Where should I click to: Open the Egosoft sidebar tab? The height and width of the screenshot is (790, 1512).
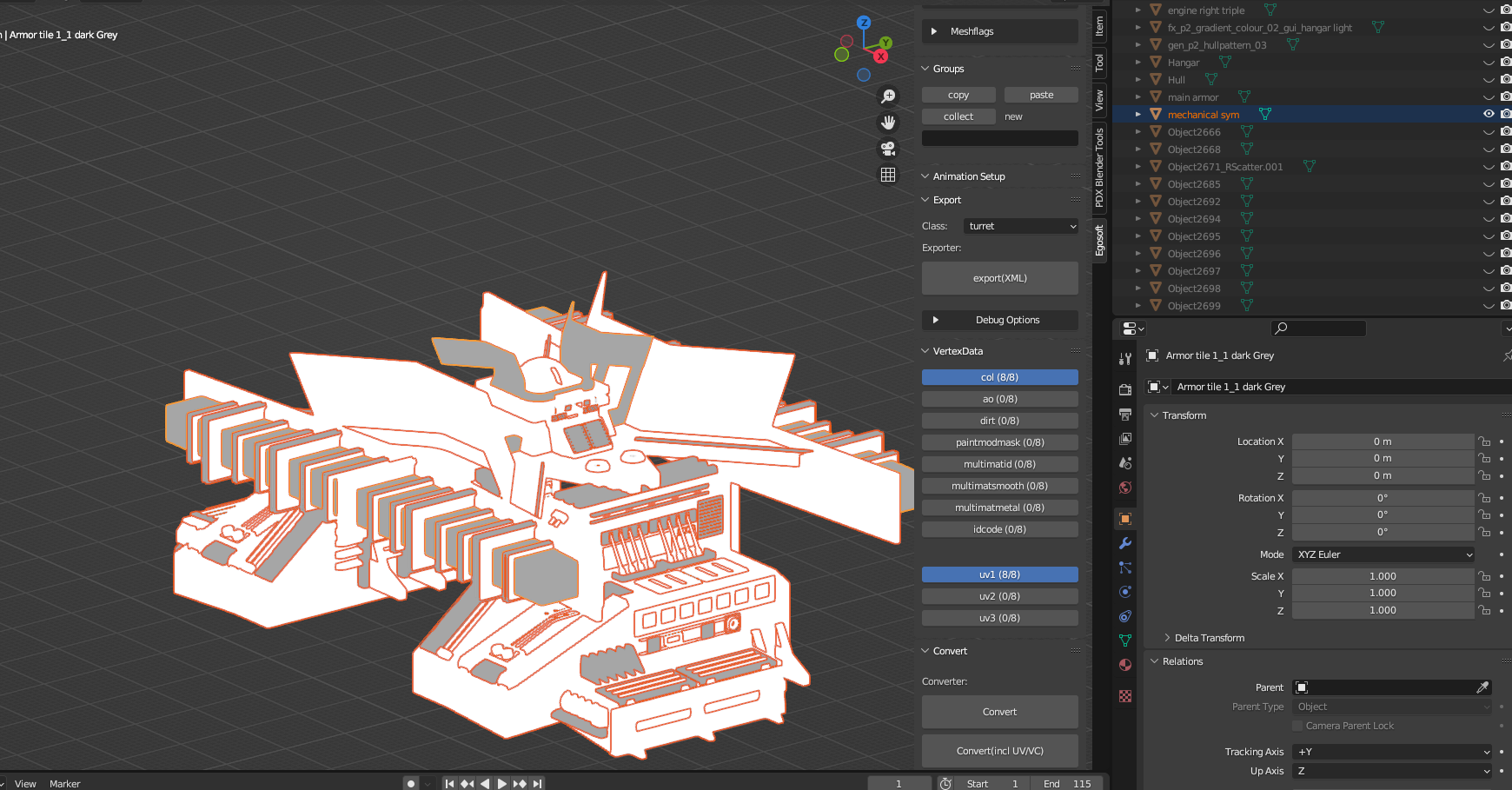click(x=1099, y=240)
